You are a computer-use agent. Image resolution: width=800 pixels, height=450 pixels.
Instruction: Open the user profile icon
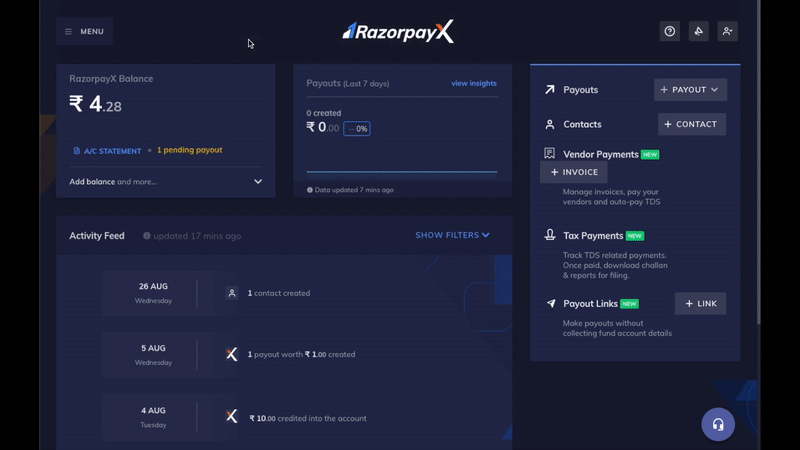(728, 31)
